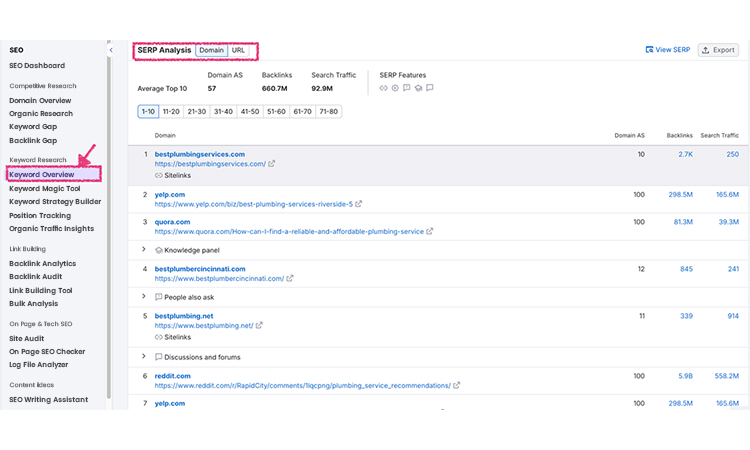Click reddit.com domain link
Screen dimensions: 750x450
173,376
